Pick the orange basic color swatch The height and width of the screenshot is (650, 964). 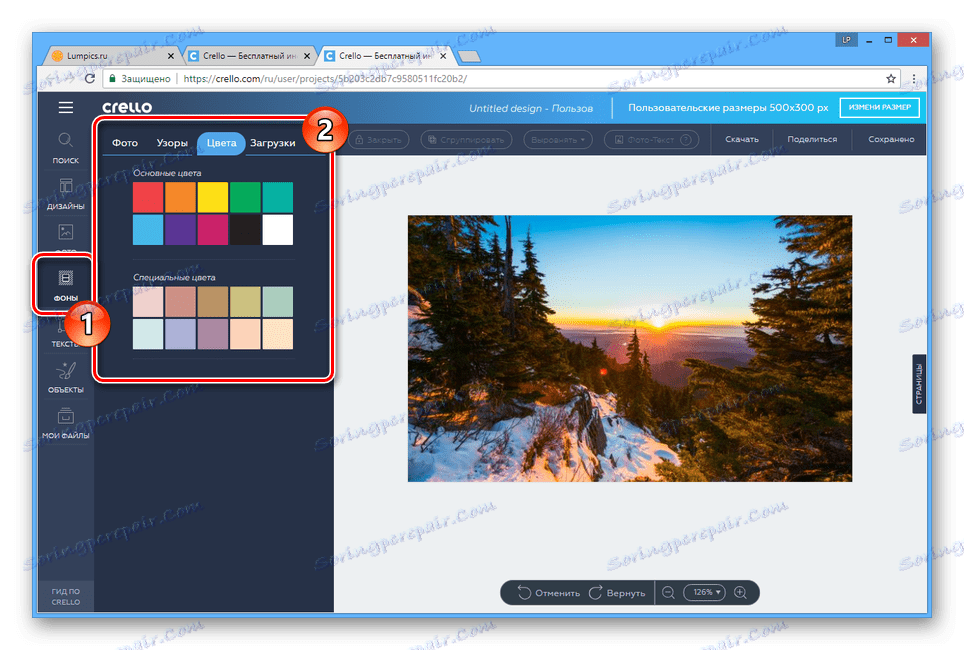180,197
